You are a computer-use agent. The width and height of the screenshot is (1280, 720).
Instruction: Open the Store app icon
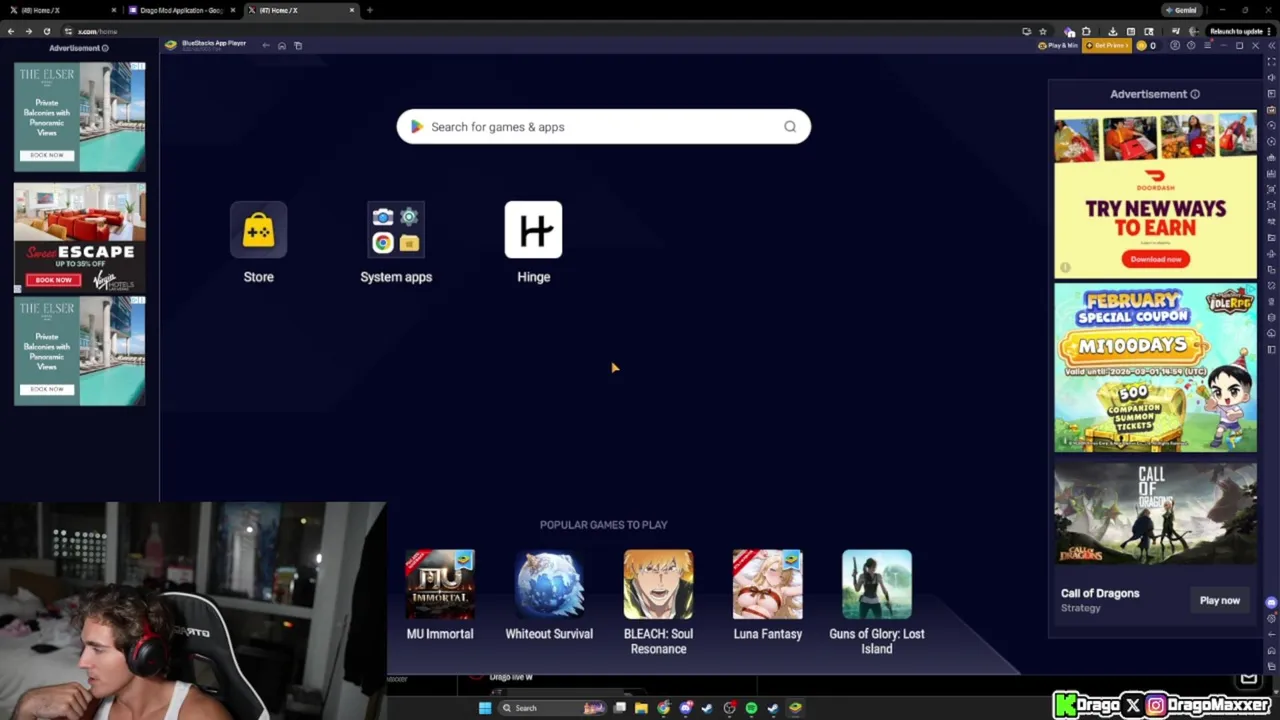(x=258, y=230)
